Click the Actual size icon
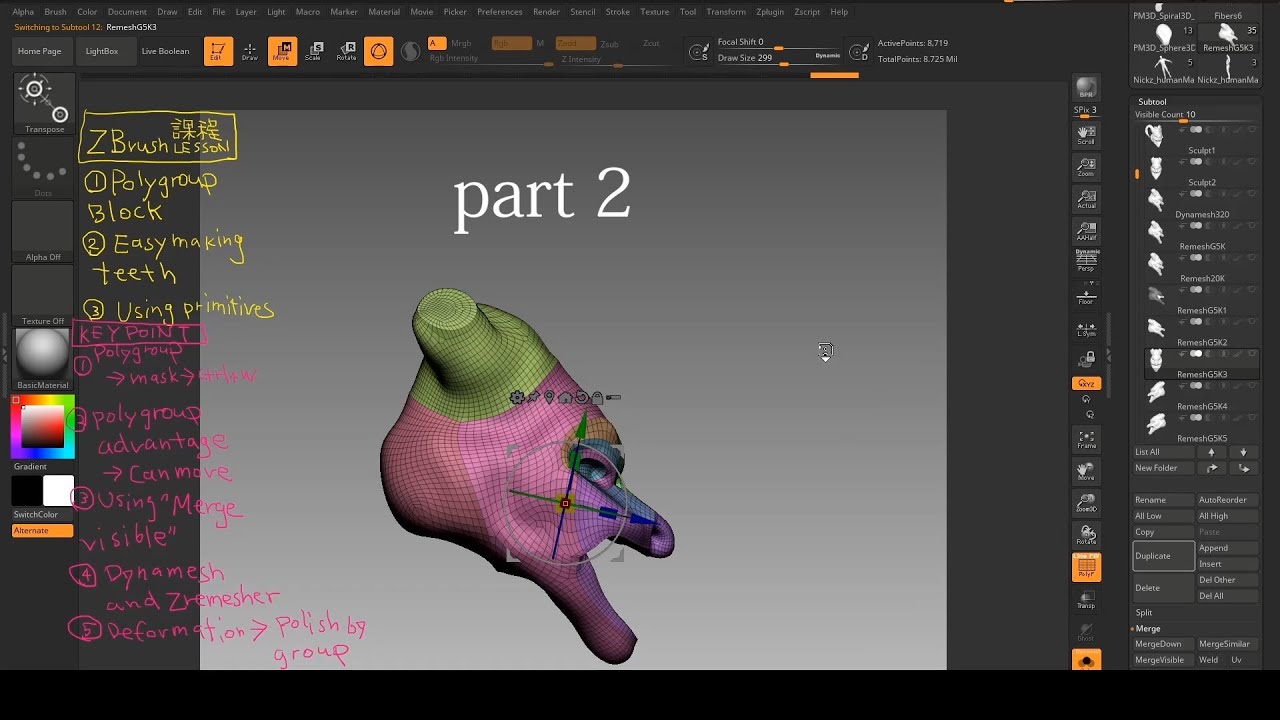The image size is (1280, 720). 1086,199
